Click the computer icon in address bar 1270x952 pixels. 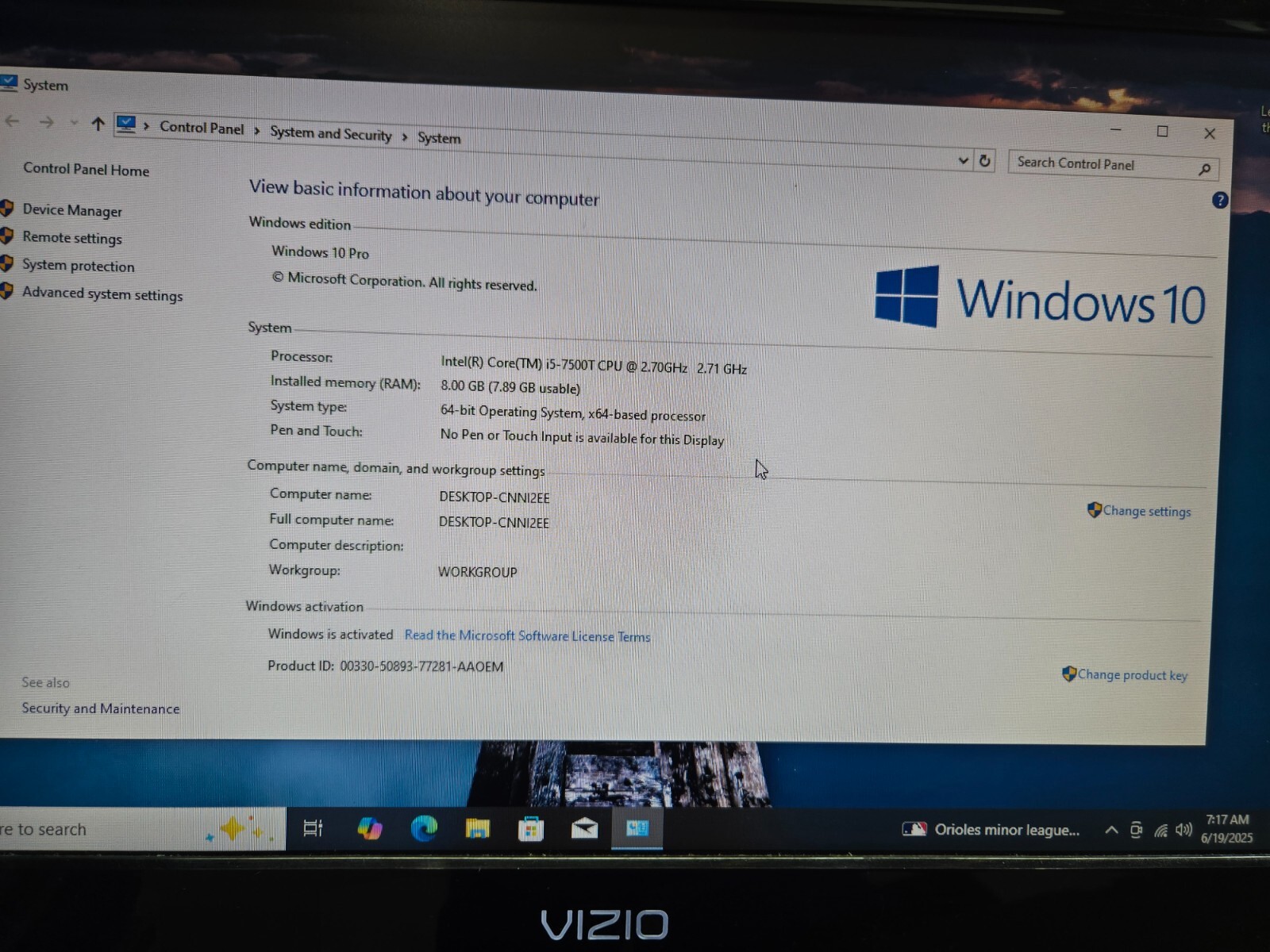click(x=125, y=125)
